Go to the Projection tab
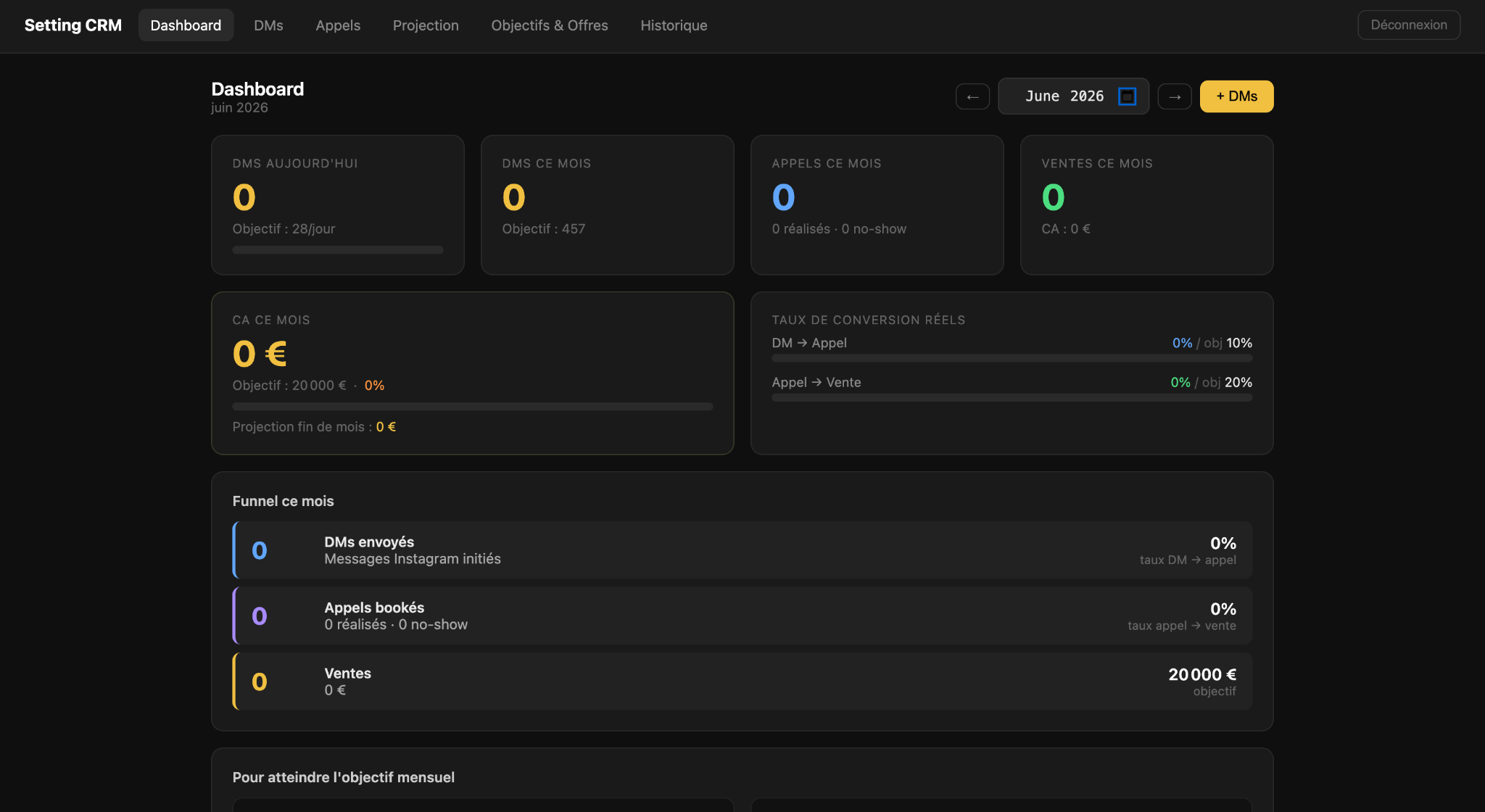Screen dimensions: 1485x812 pos(426,25)
